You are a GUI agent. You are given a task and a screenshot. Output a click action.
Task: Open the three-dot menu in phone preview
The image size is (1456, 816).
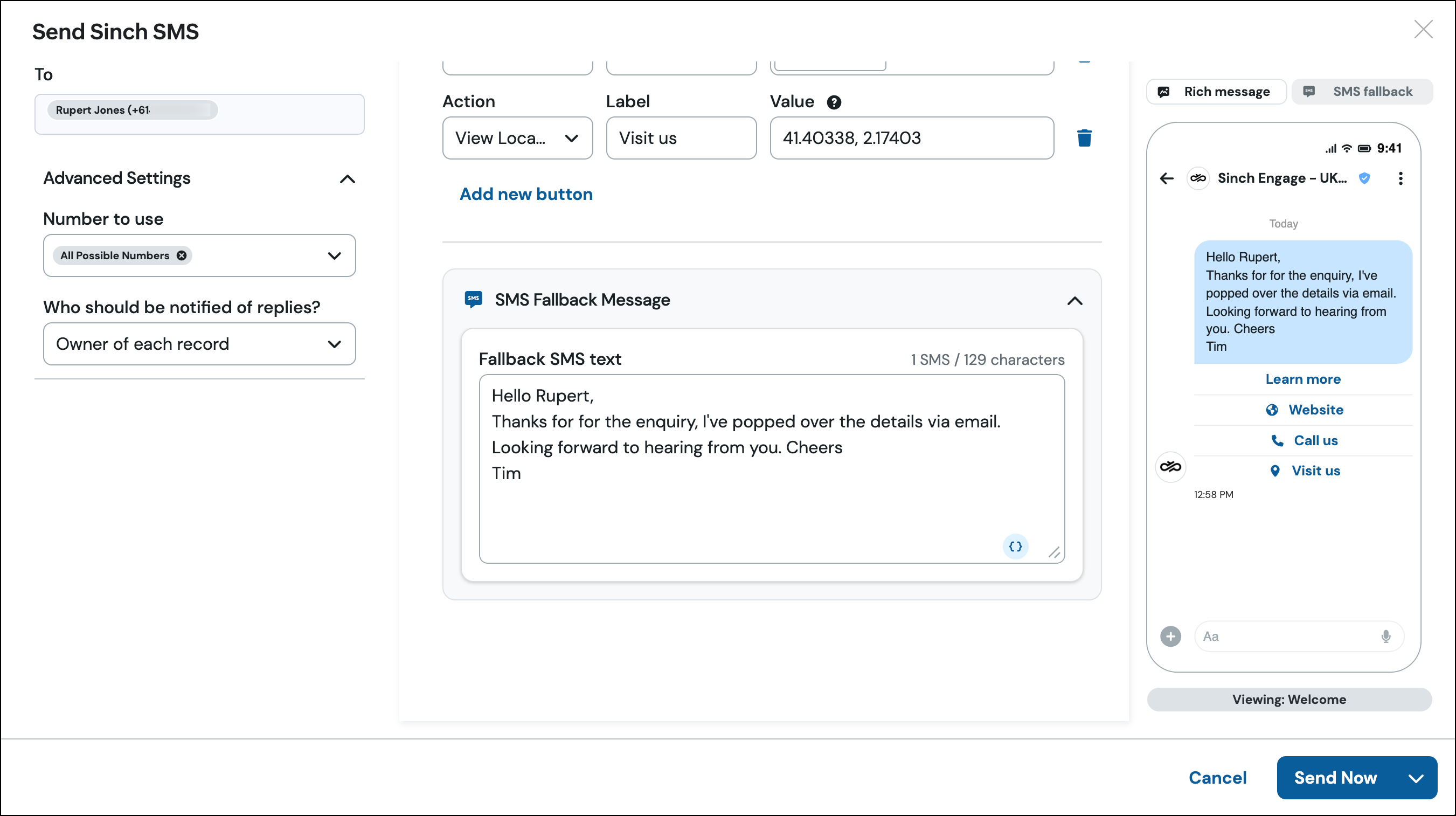click(x=1400, y=179)
